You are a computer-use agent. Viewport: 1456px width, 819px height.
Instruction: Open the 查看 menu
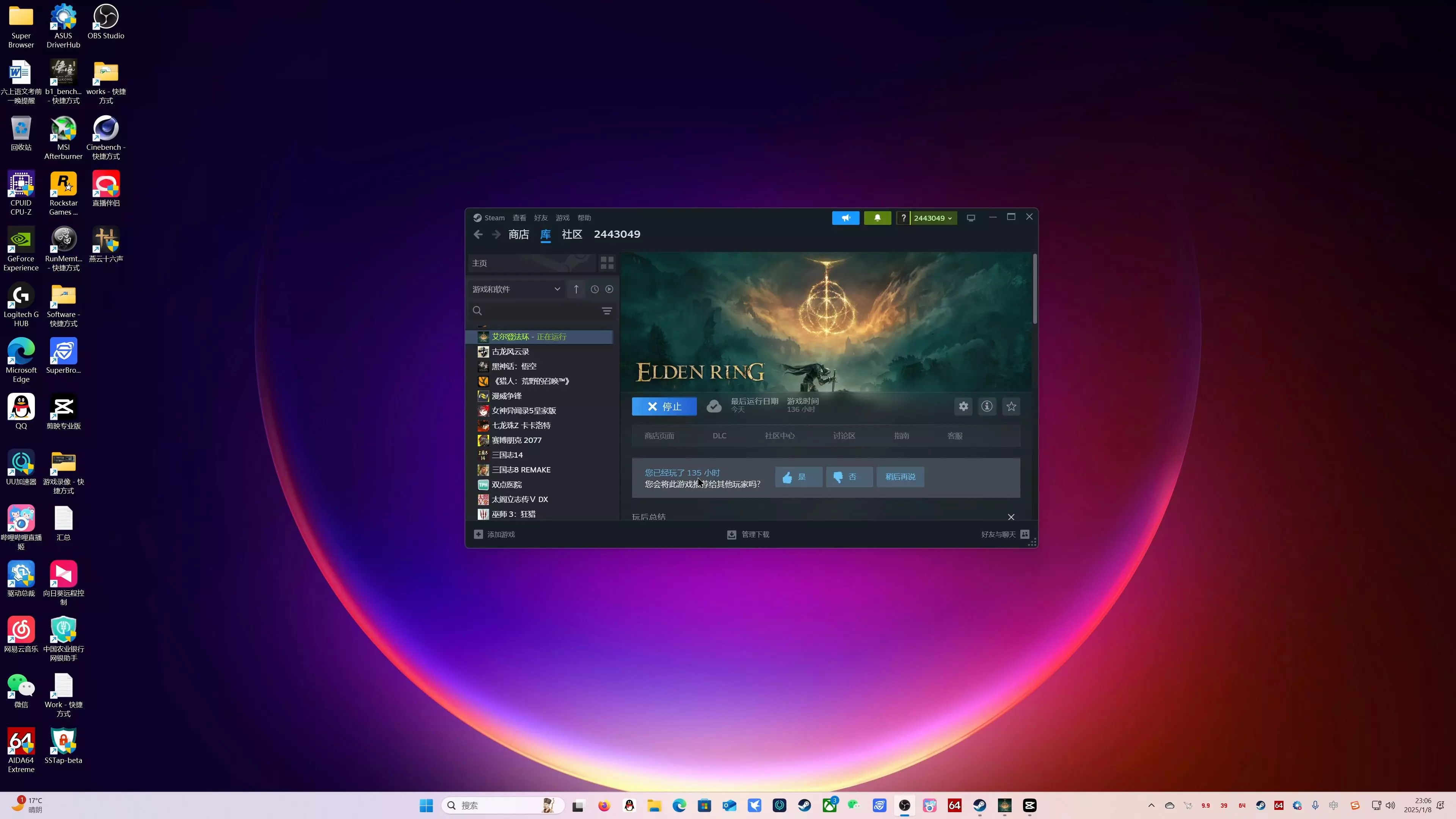[519, 218]
